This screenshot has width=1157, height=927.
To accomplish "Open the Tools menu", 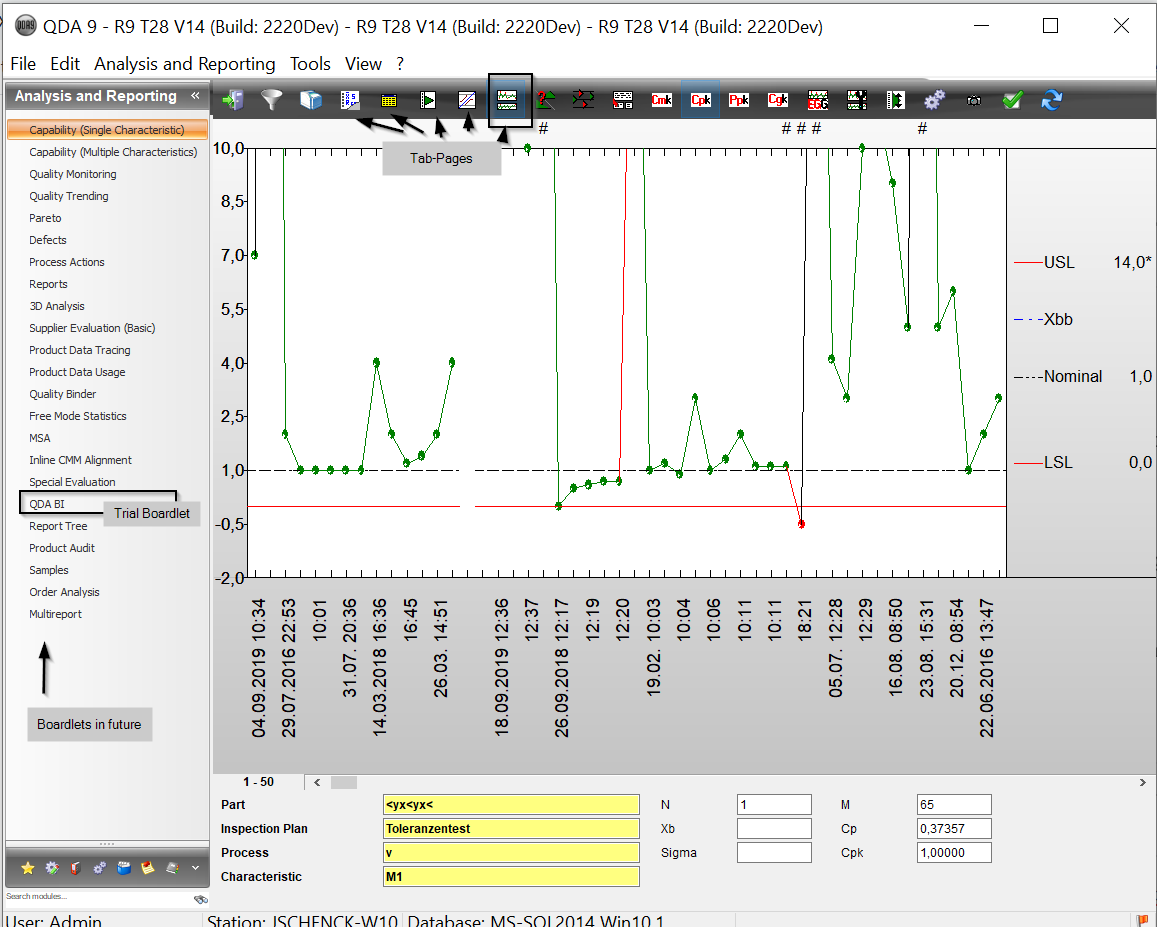I will 310,64.
